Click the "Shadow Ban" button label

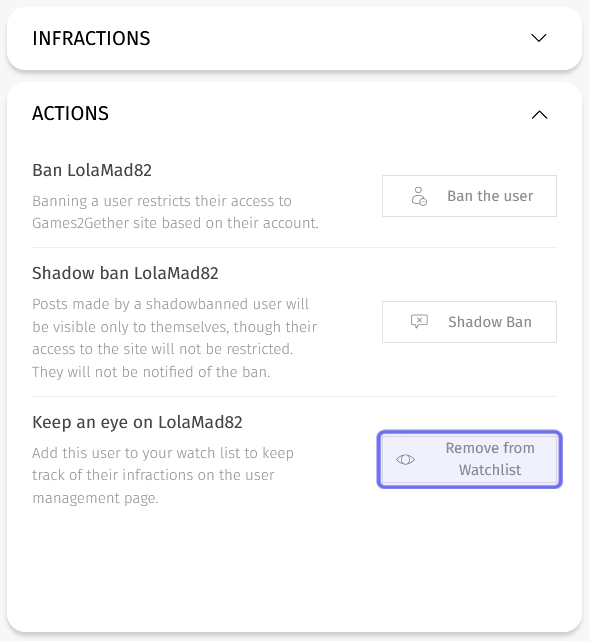[490, 322]
